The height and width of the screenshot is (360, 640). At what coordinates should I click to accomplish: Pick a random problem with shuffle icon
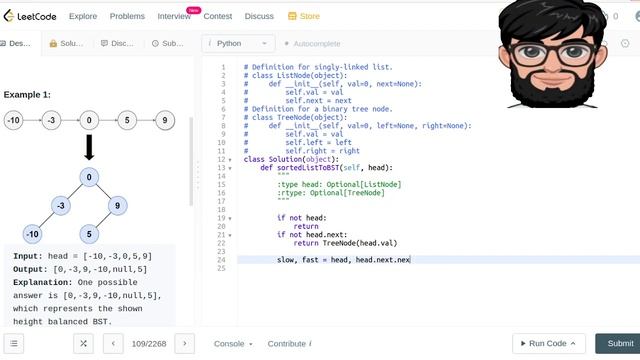pos(83,344)
